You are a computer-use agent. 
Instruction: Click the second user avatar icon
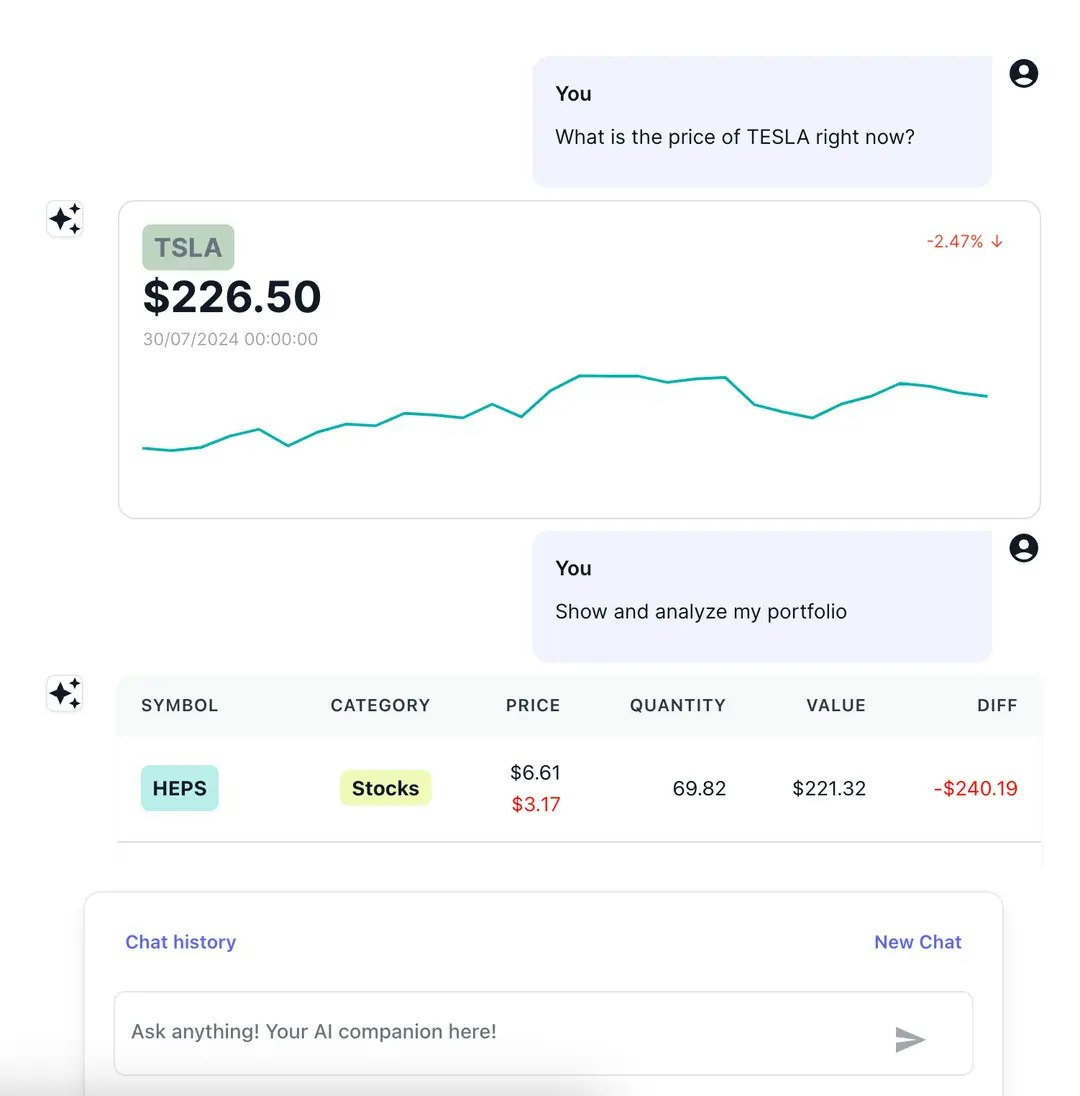pos(1024,548)
